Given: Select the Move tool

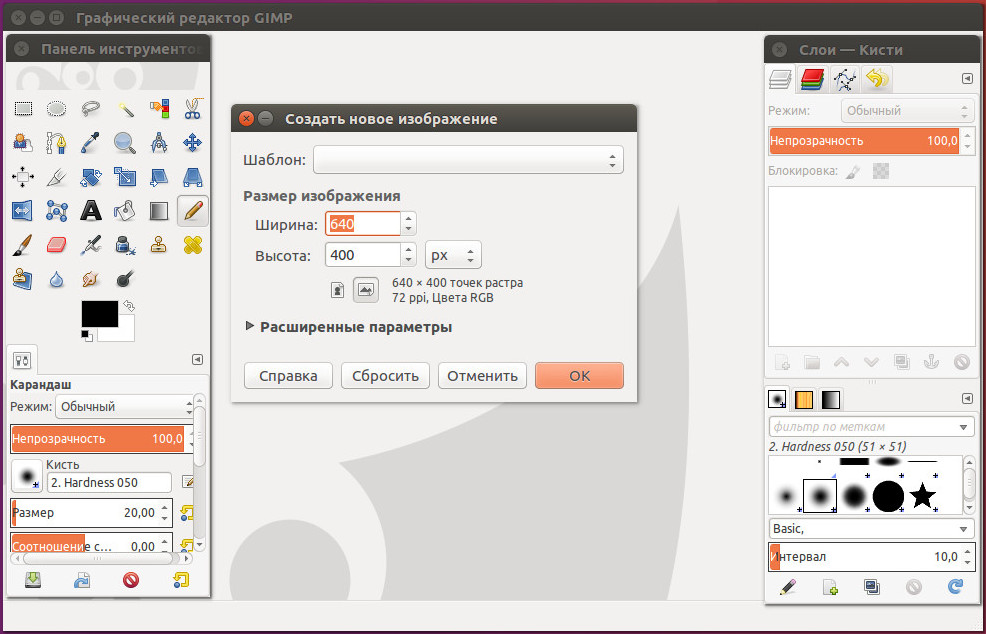Looking at the screenshot, I should click(x=192, y=143).
